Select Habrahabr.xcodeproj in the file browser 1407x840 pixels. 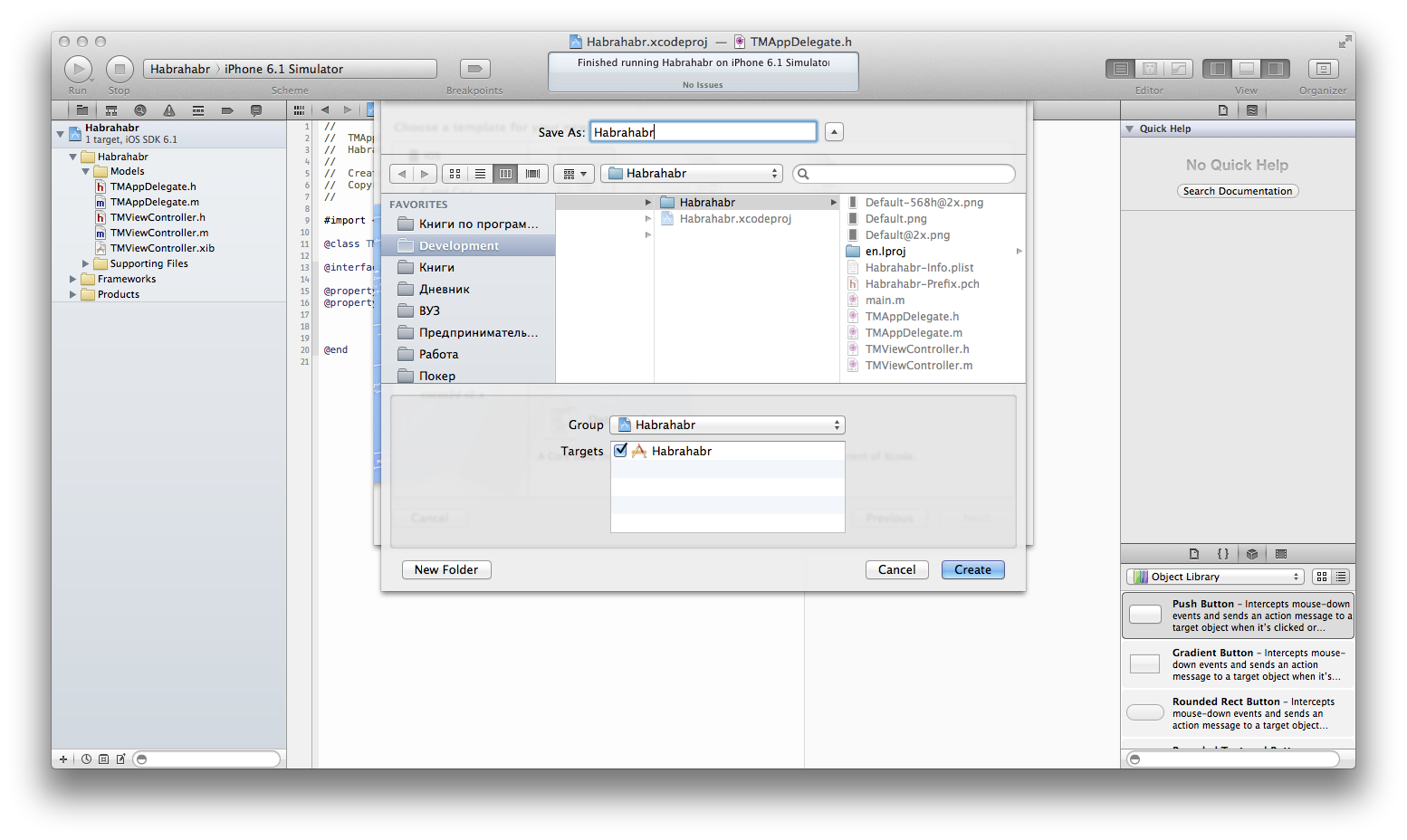[735, 219]
